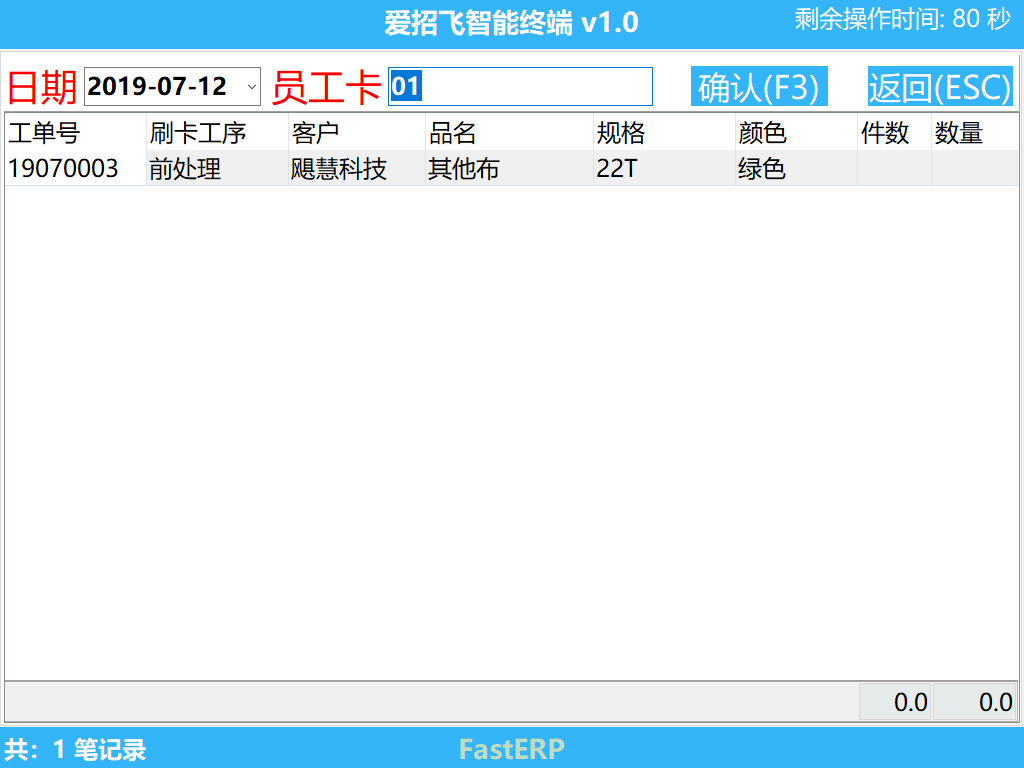Click the 共: 1 笔记录 status text
This screenshot has height=768, width=1024.
pos(75,749)
